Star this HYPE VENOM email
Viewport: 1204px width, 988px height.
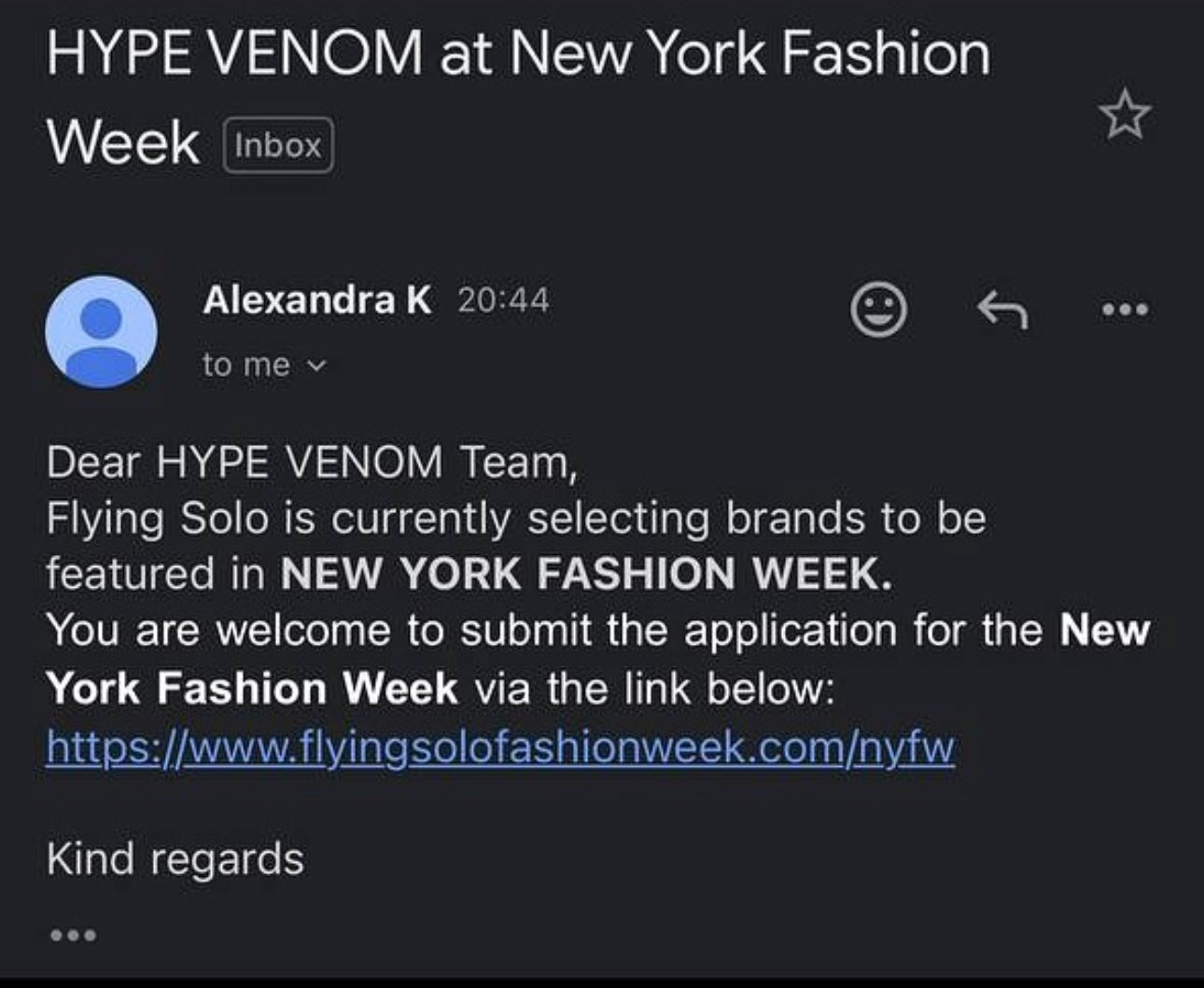1124,116
